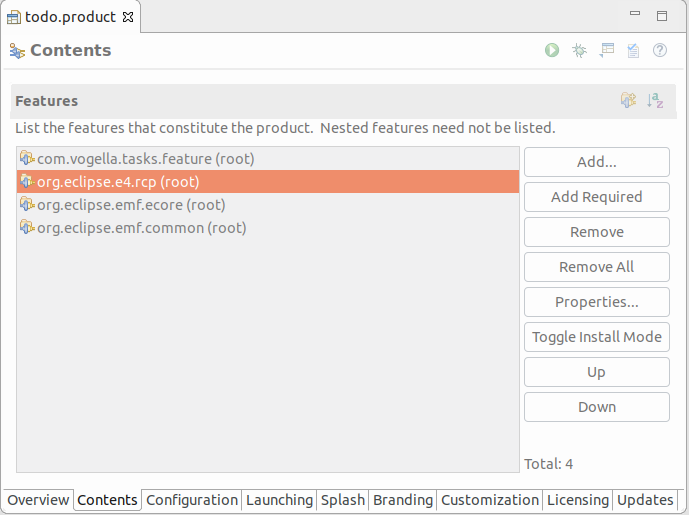Launch the Eclipse application with green run icon
689x515 pixels.
pyautogui.click(x=552, y=50)
